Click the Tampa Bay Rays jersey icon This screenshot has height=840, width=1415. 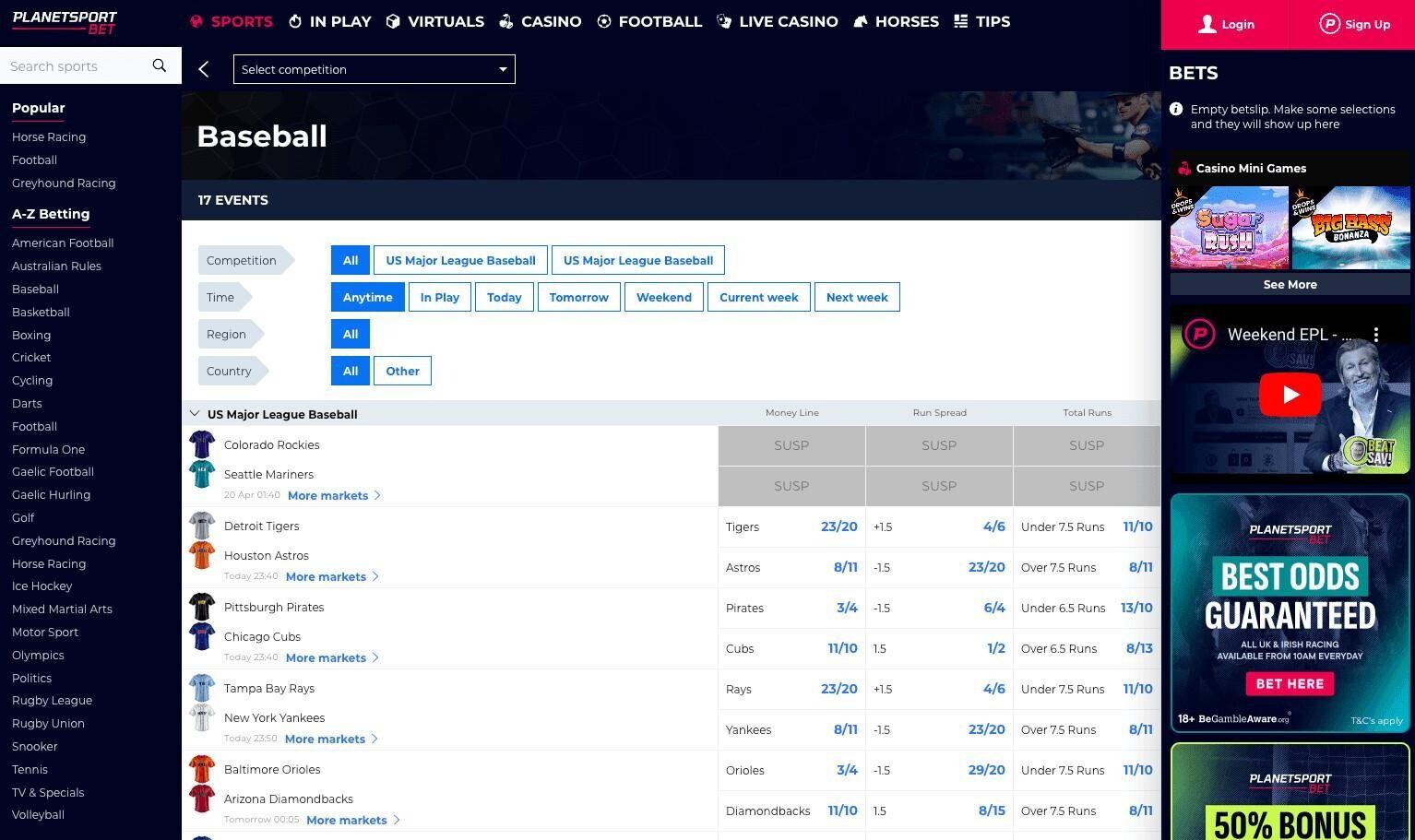202,688
